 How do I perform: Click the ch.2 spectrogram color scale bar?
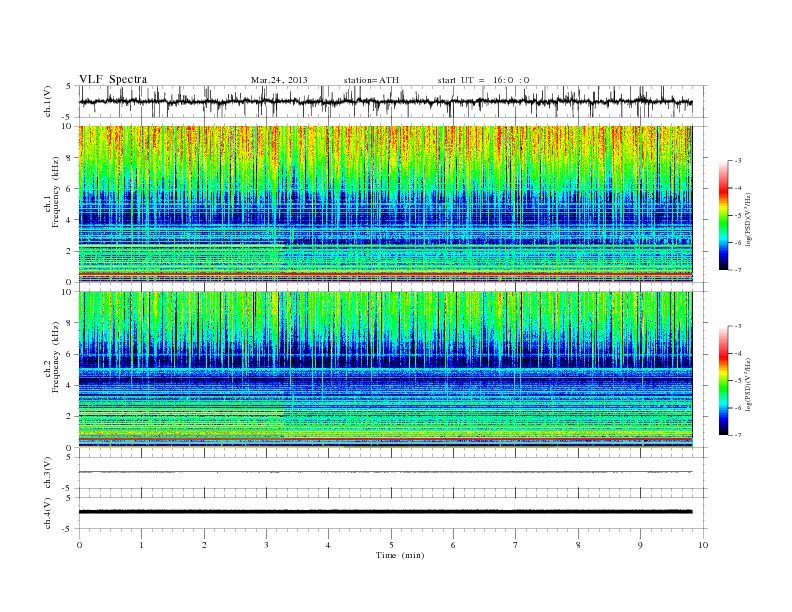723,380
